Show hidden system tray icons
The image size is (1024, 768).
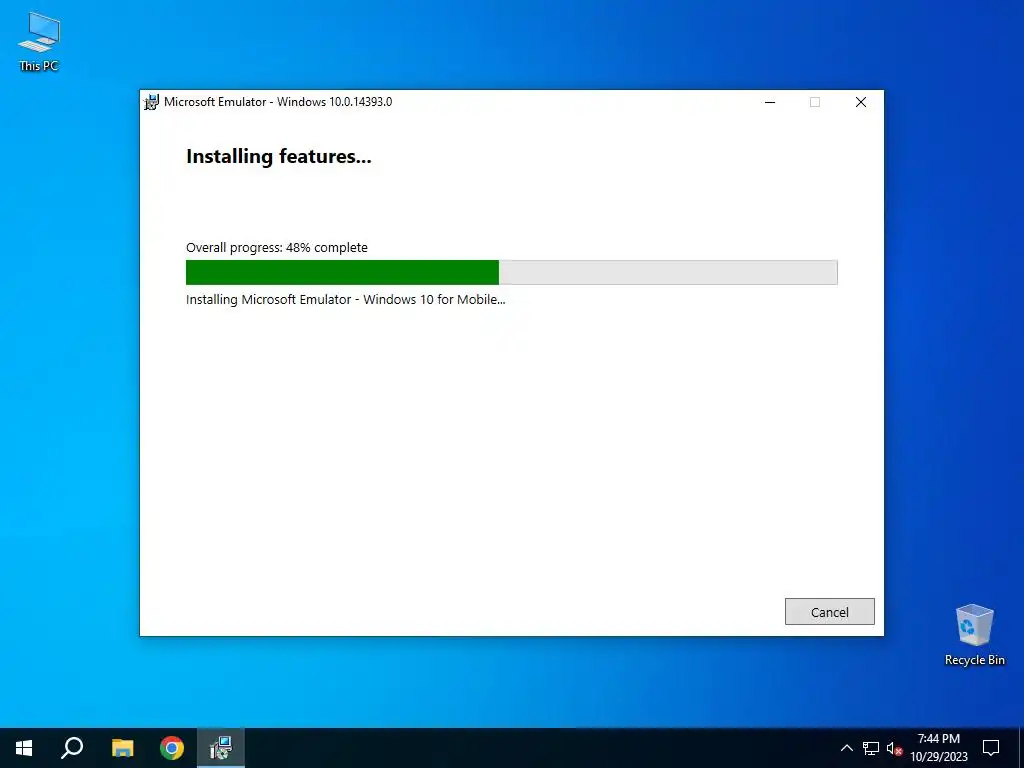[846, 748]
